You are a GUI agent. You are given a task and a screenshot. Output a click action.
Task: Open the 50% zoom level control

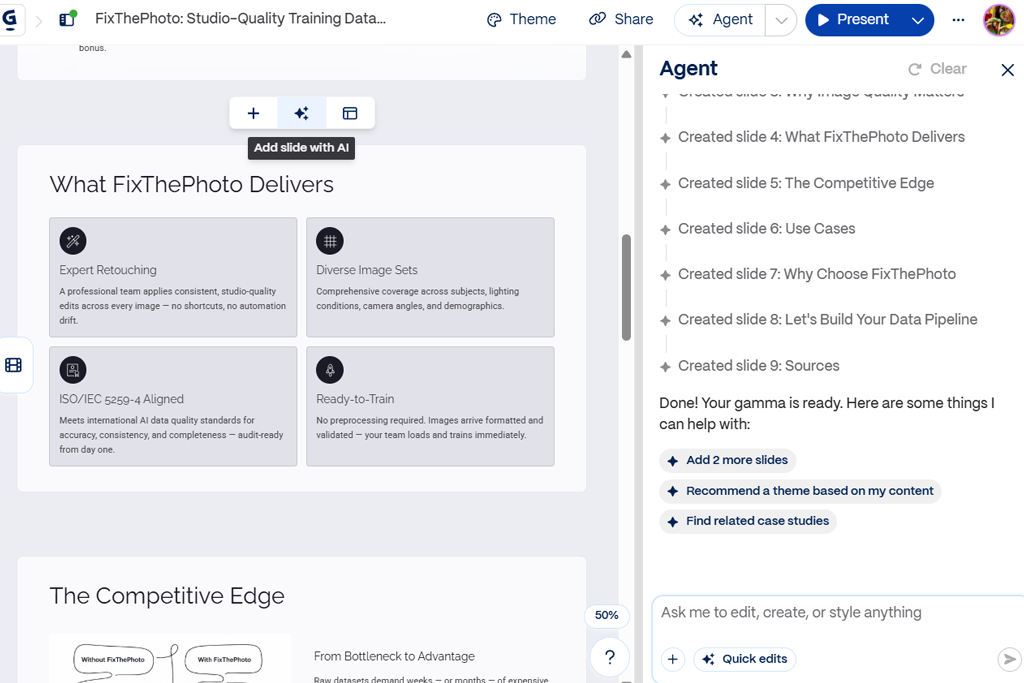[x=606, y=615]
